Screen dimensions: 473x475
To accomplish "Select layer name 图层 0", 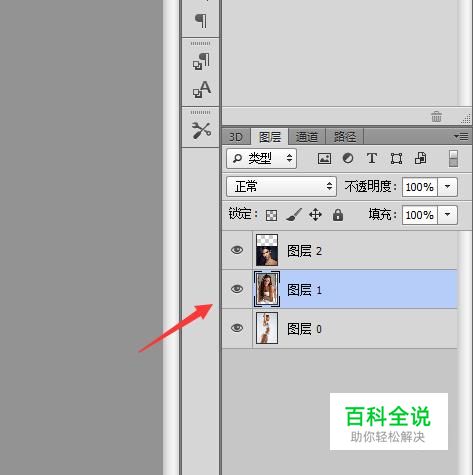I will 304,329.
